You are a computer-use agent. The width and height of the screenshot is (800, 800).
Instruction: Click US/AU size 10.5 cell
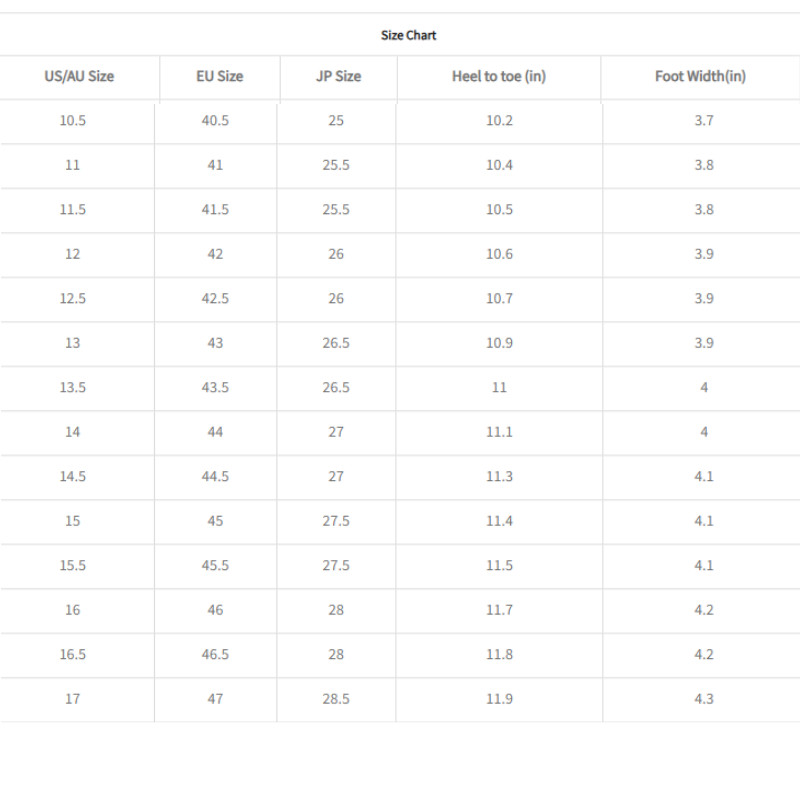click(x=72, y=120)
